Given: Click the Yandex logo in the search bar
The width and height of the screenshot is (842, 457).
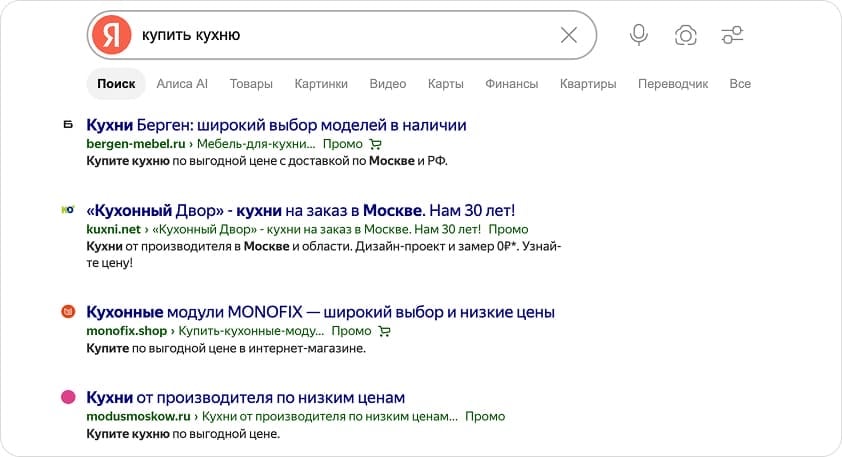Looking at the screenshot, I should click(111, 35).
